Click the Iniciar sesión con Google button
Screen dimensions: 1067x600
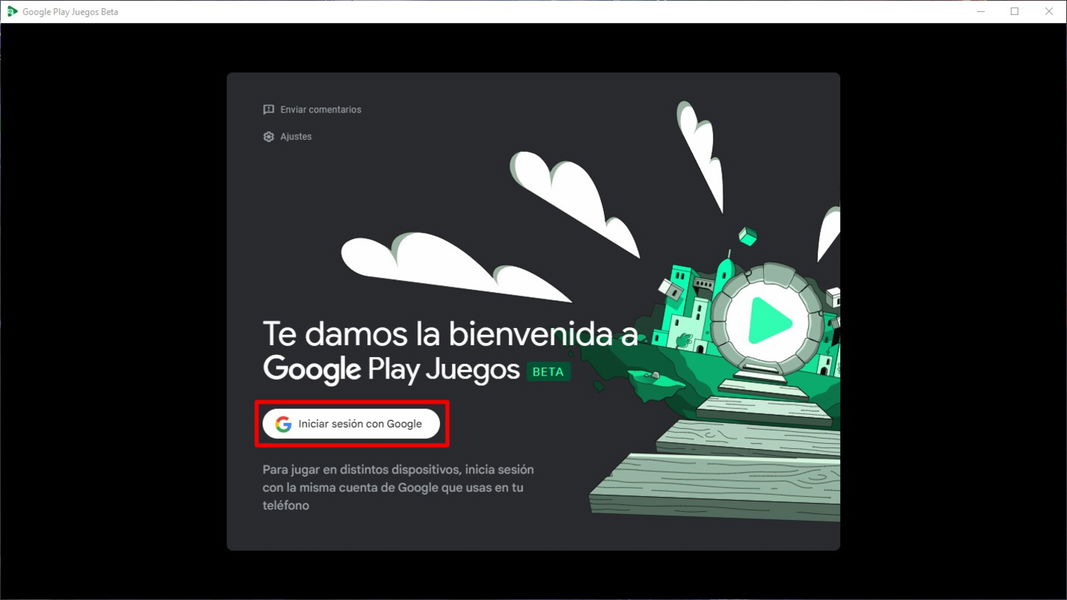click(x=351, y=424)
